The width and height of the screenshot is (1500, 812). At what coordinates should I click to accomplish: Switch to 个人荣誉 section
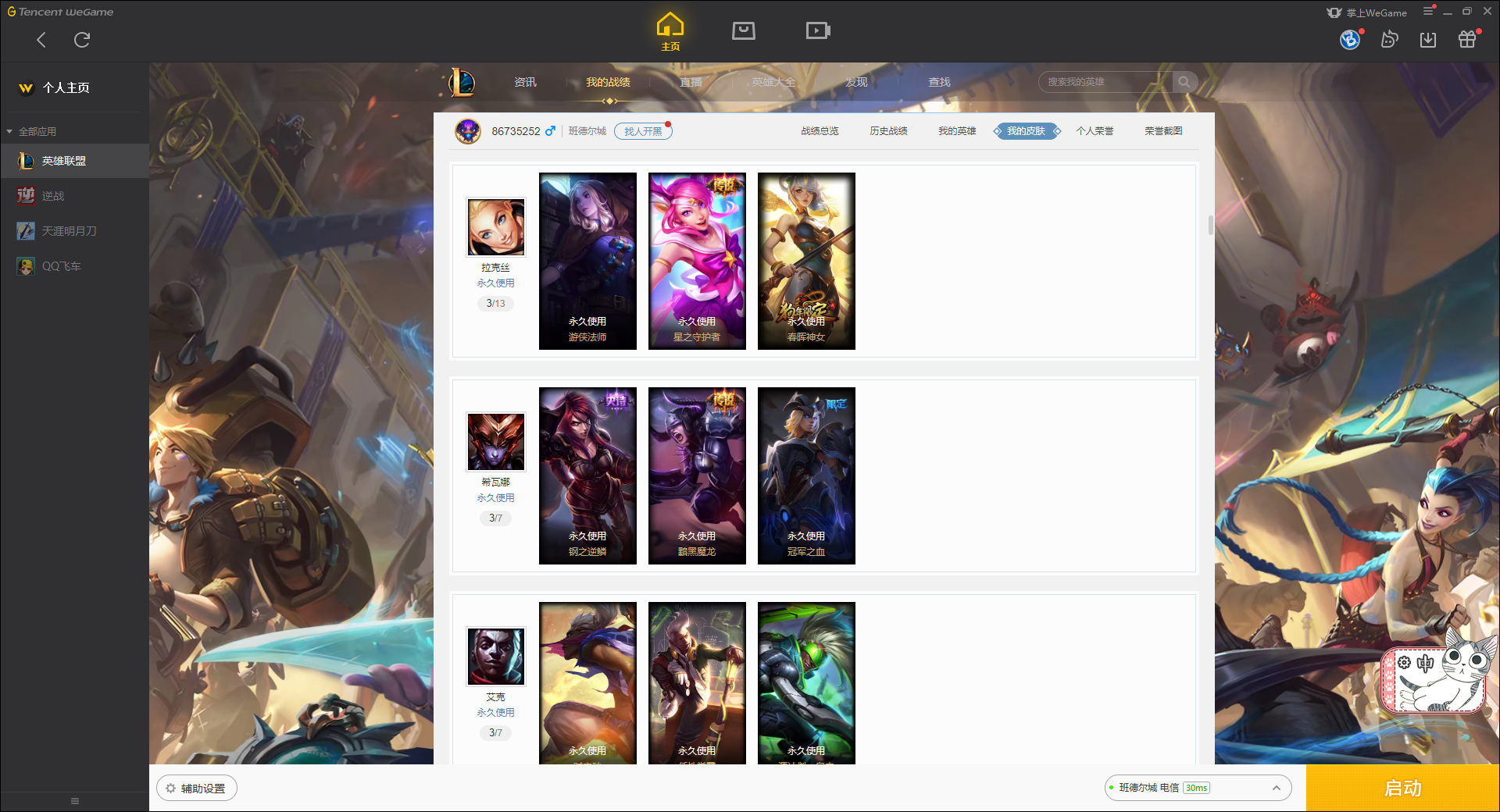tap(1095, 131)
